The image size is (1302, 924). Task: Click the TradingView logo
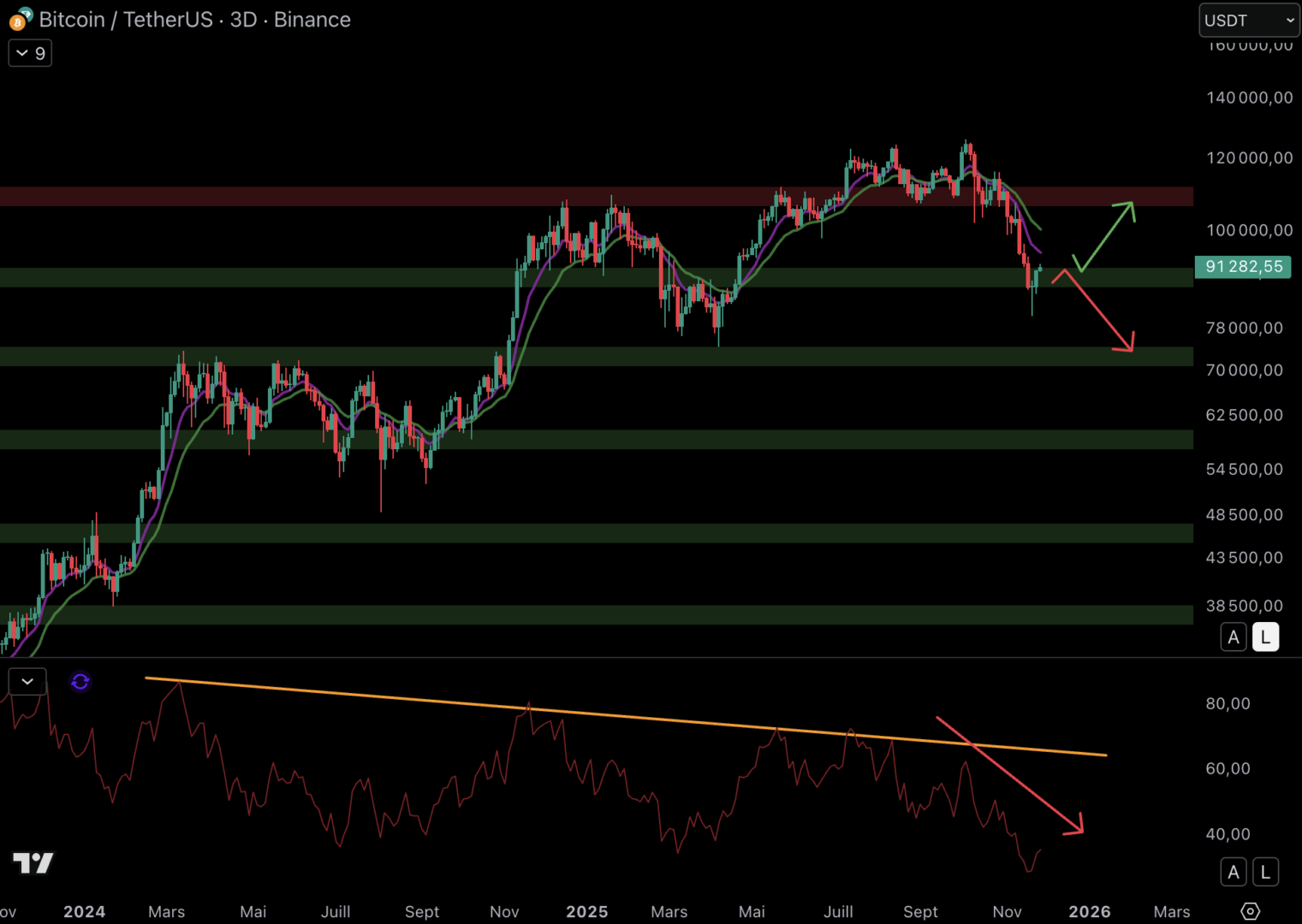tap(33, 863)
